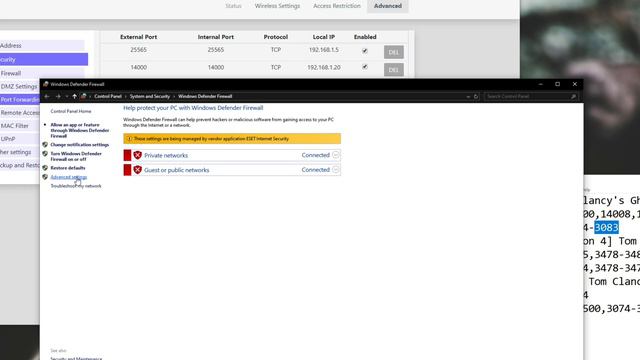640x360 pixels.
Task: Open Control Panel Home link
Action: (71, 111)
